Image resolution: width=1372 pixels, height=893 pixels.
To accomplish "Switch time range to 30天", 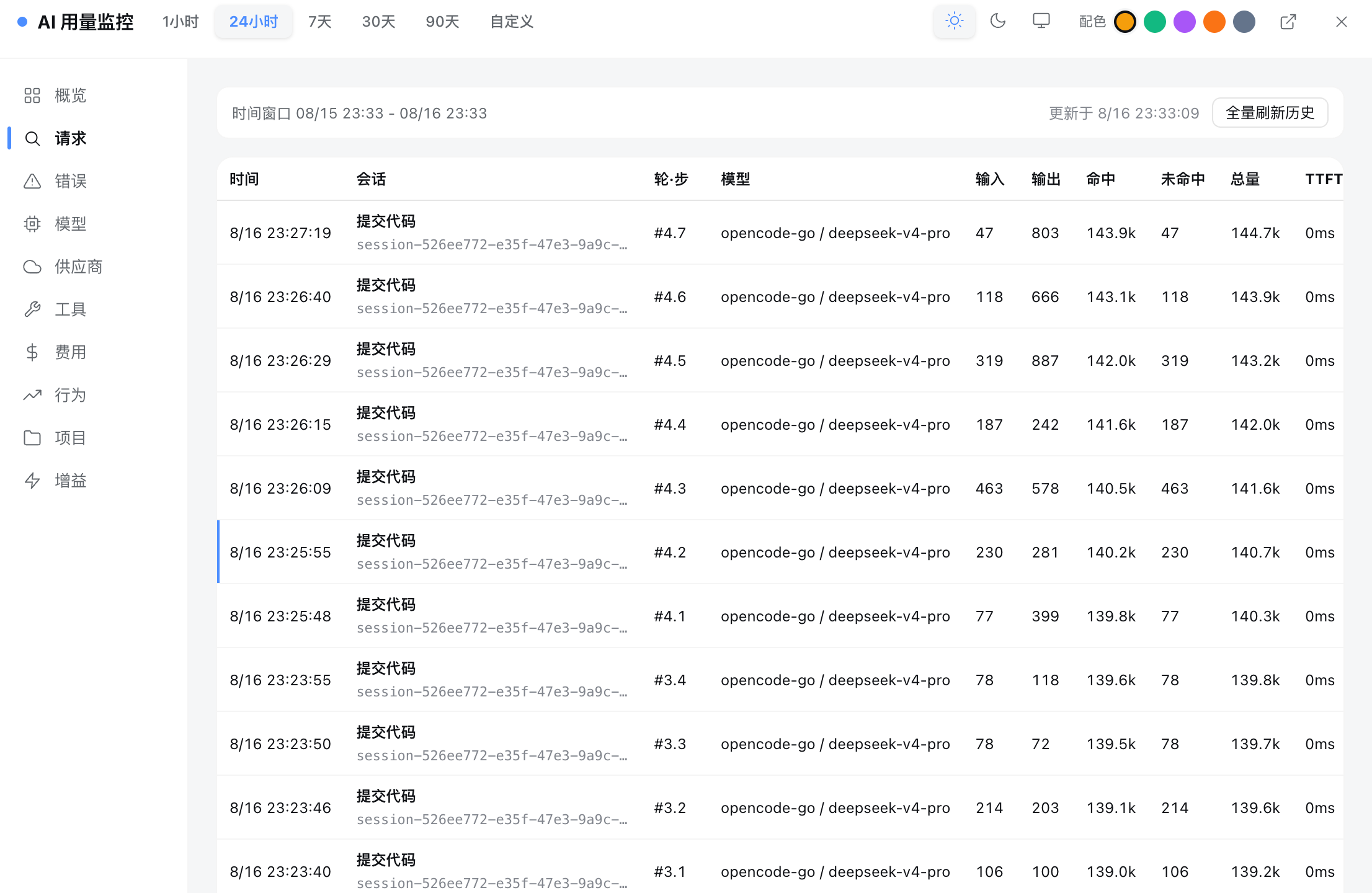I will tap(379, 22).
